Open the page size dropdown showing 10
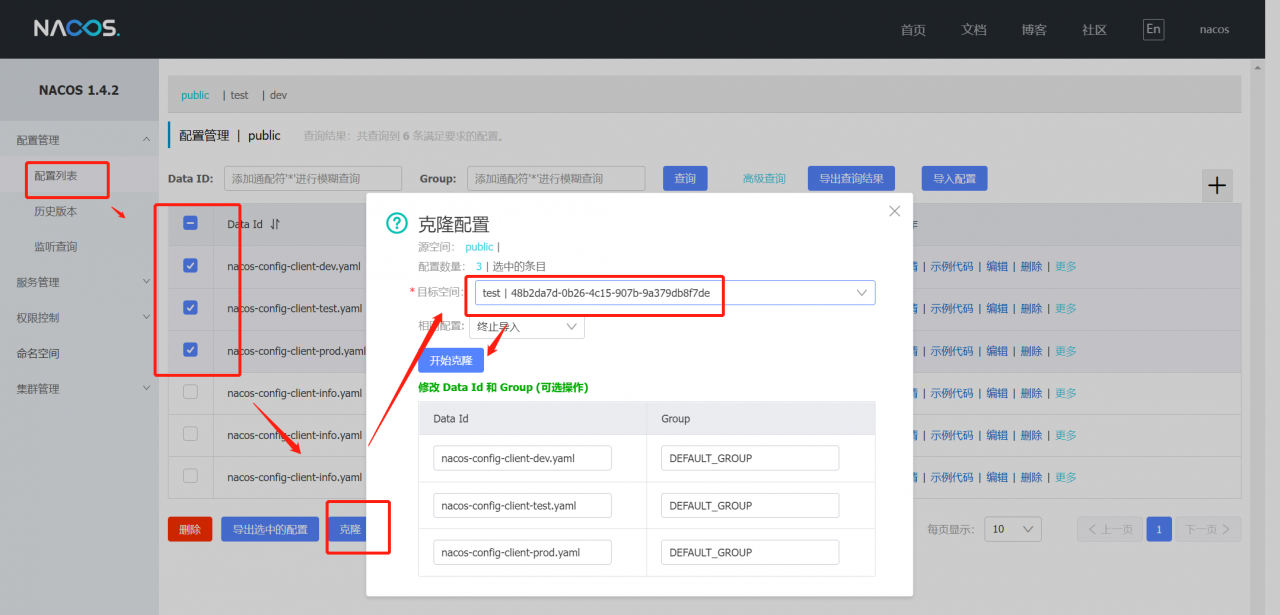Viewport: 1280px width, 615px height. pos(1013,529)
